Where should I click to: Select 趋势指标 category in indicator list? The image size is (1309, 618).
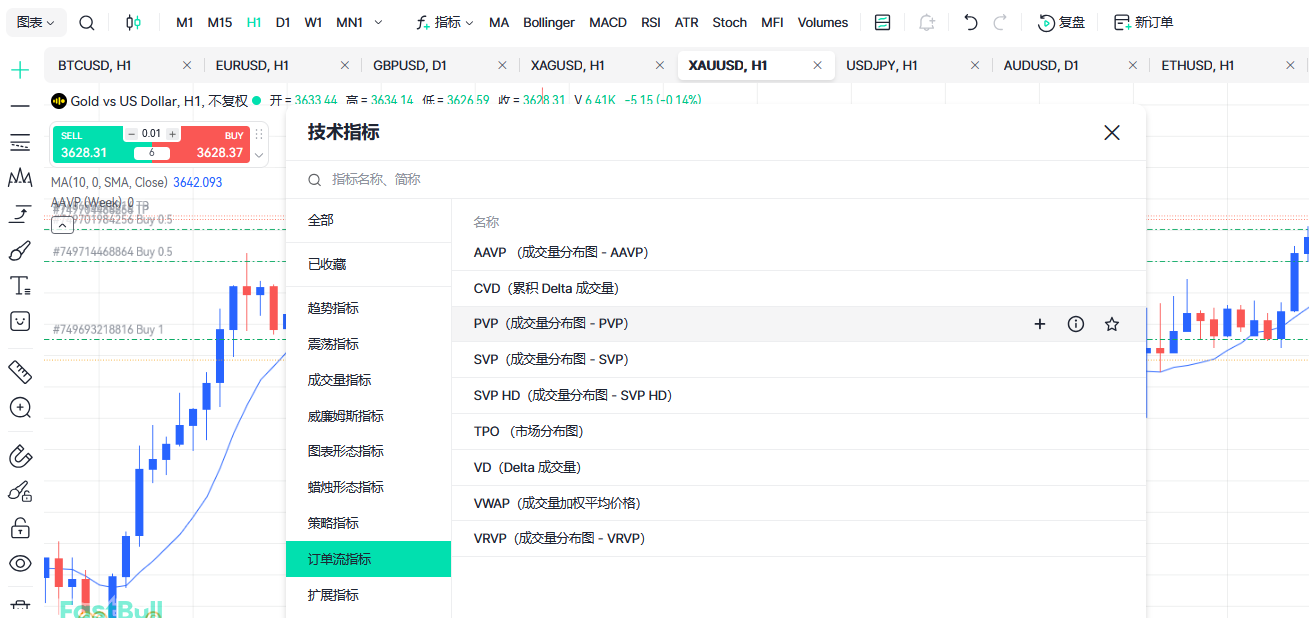[x=333, y=308]
